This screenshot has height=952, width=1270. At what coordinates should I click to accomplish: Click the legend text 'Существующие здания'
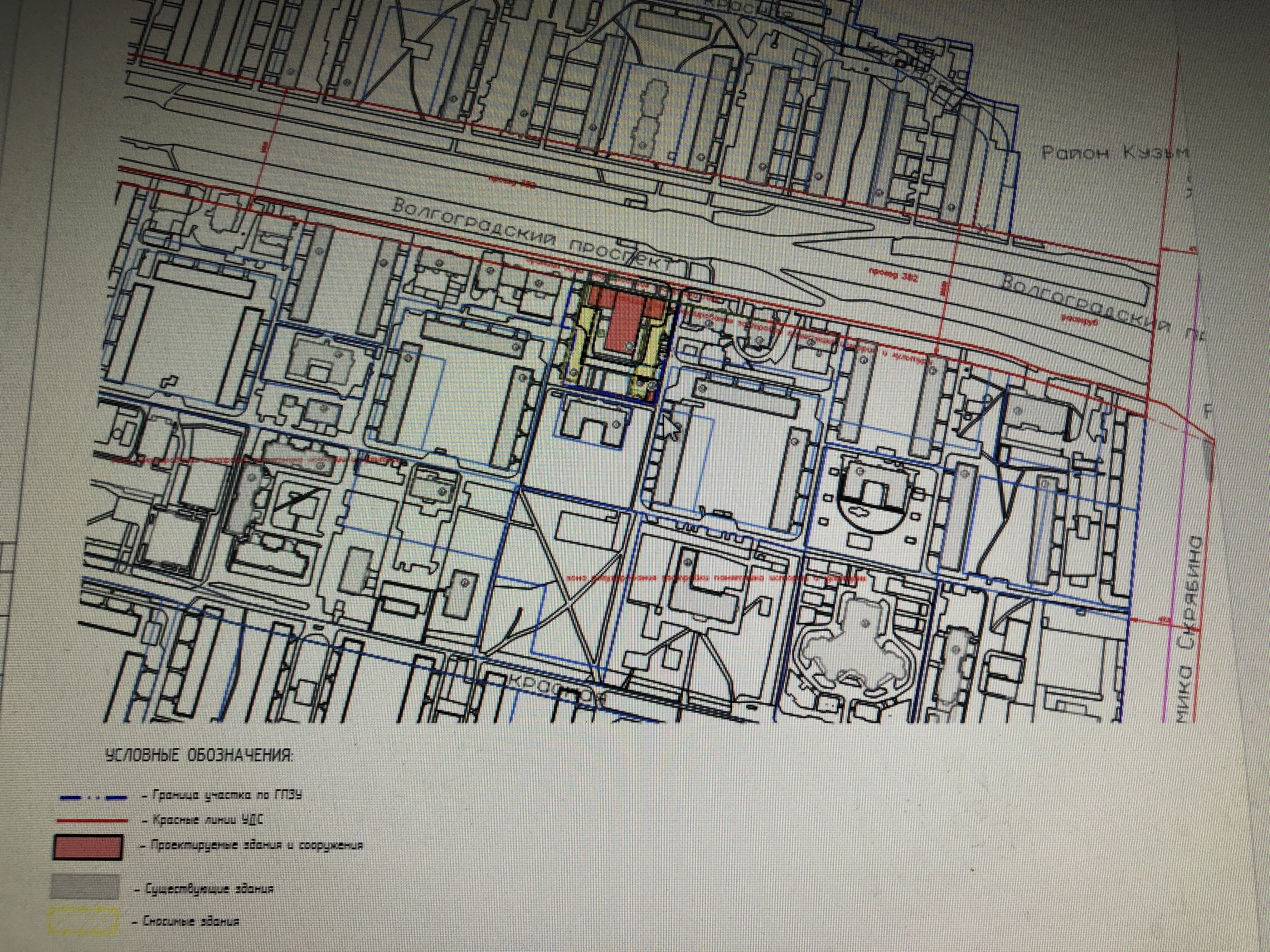pos(209,890)
